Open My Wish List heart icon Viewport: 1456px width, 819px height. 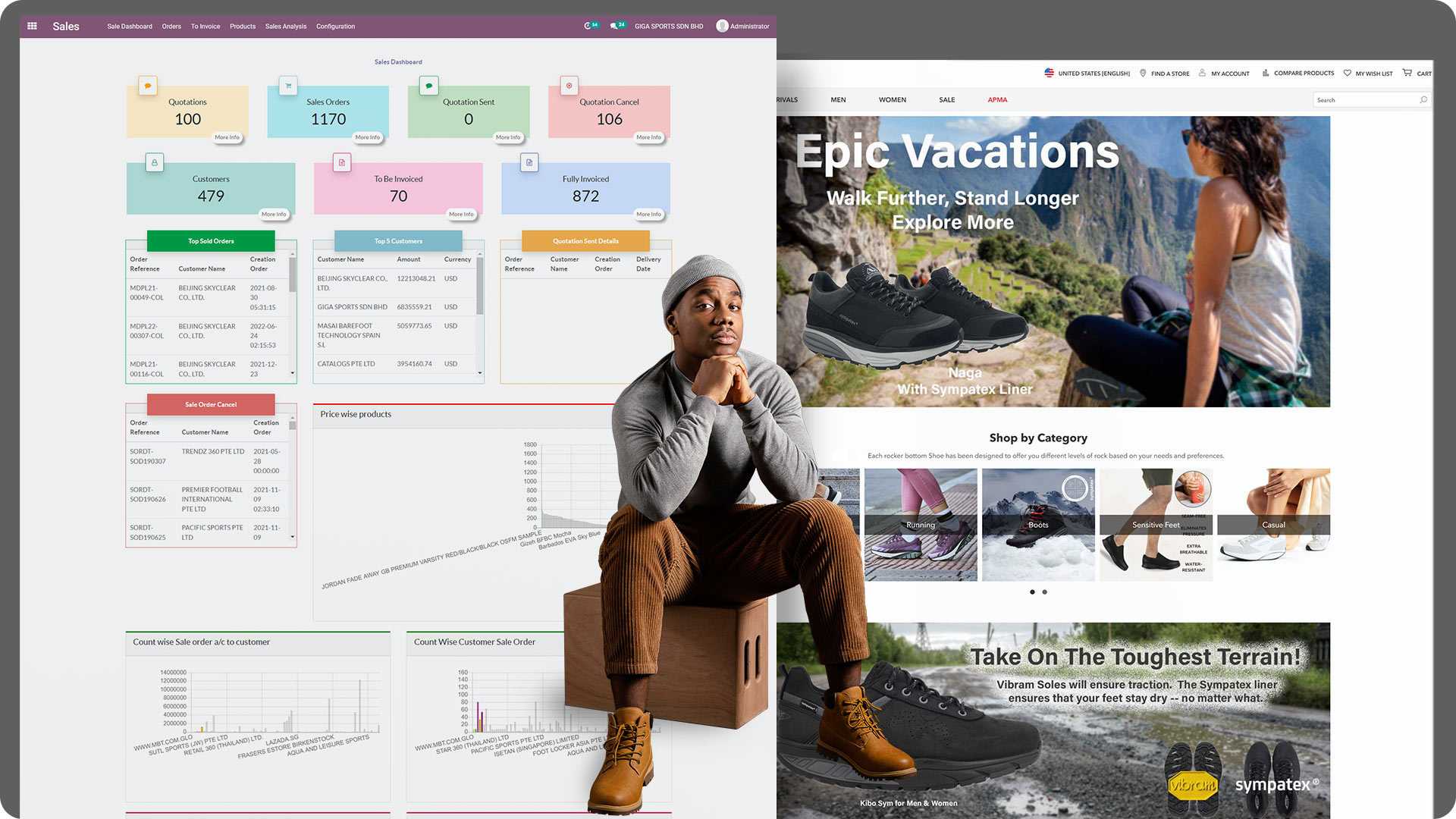pyautogui.click(x=1347, y=73)
